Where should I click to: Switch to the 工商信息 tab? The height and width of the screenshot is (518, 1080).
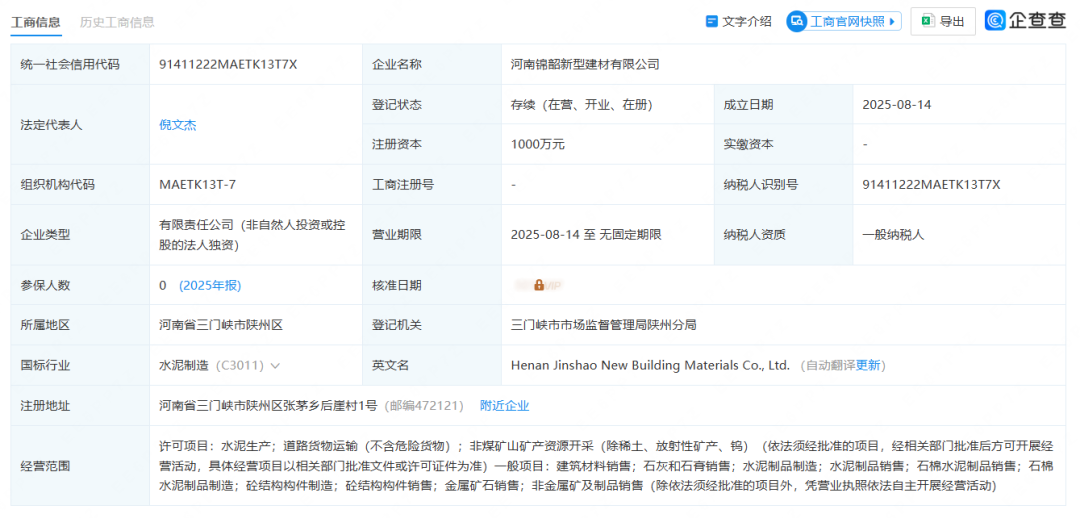pos(35,22)
